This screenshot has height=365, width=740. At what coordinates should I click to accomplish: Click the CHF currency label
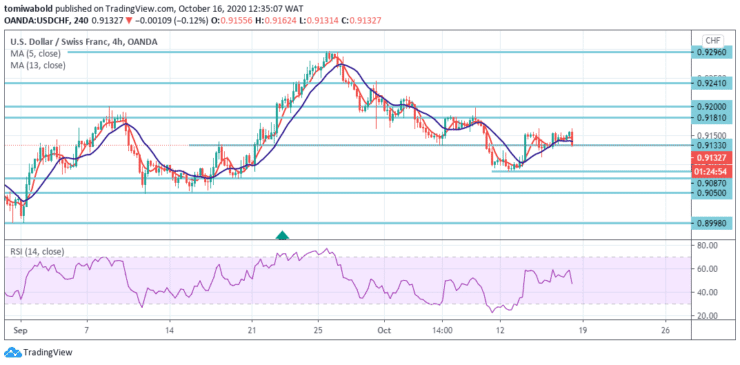(x=713, y=40)
